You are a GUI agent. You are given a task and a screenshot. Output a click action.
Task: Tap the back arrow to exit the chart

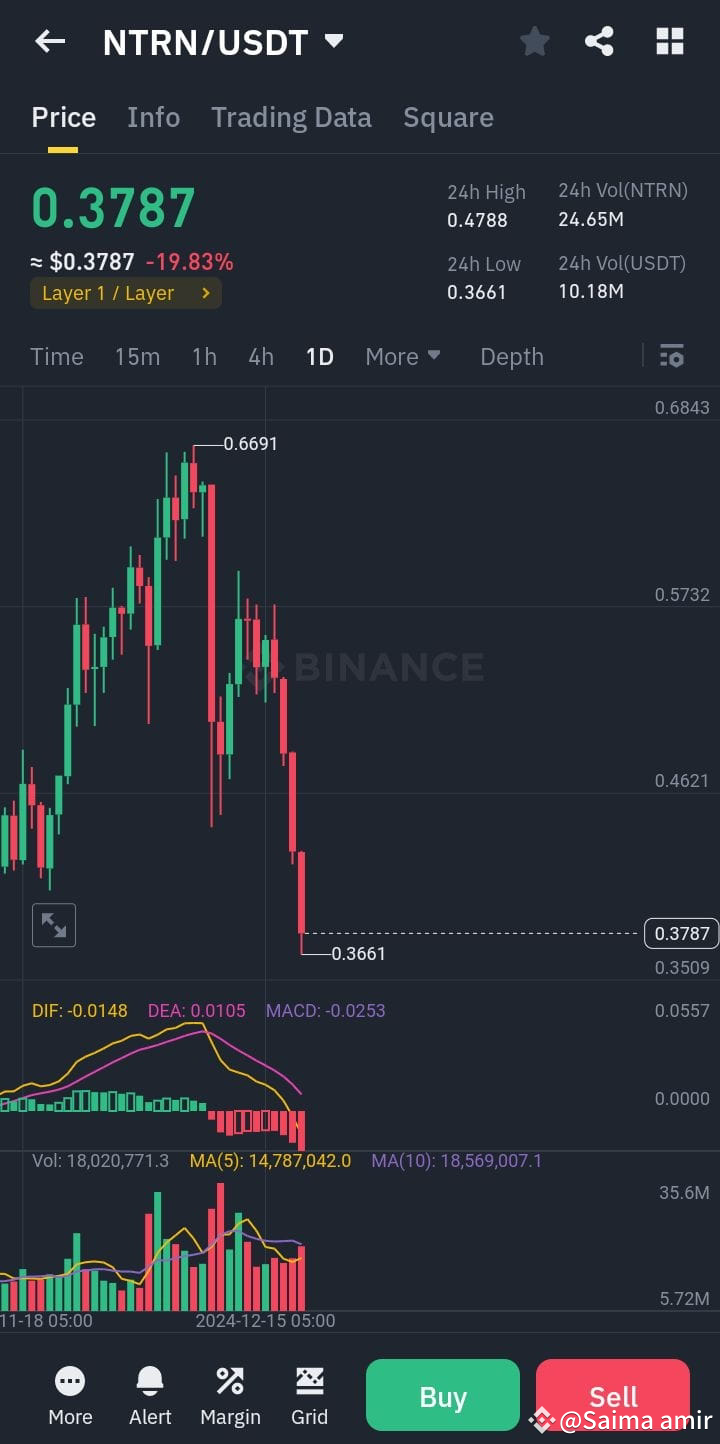click(x=50, y=41)
